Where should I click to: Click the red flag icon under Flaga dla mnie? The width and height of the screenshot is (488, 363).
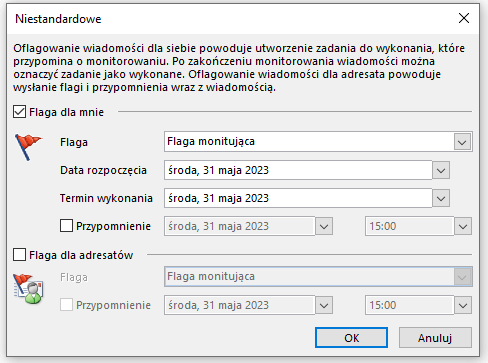(28, 147)
